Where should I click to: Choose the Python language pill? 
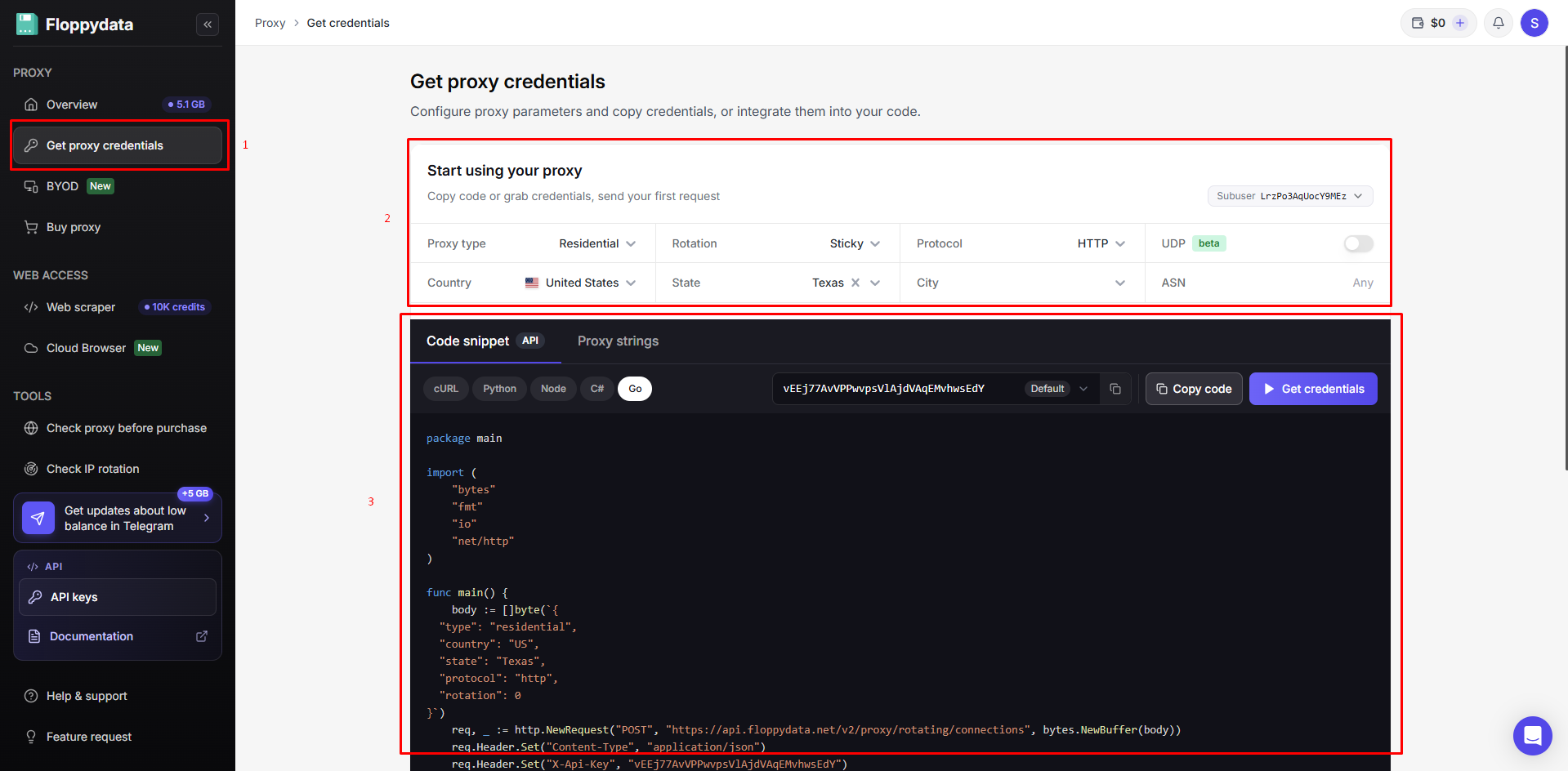499,389
